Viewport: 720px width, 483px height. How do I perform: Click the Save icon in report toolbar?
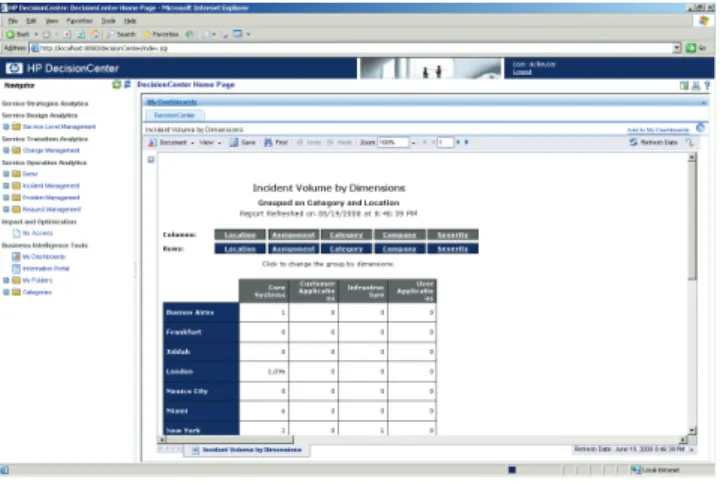pyautogui.click(x=234, y=143)
